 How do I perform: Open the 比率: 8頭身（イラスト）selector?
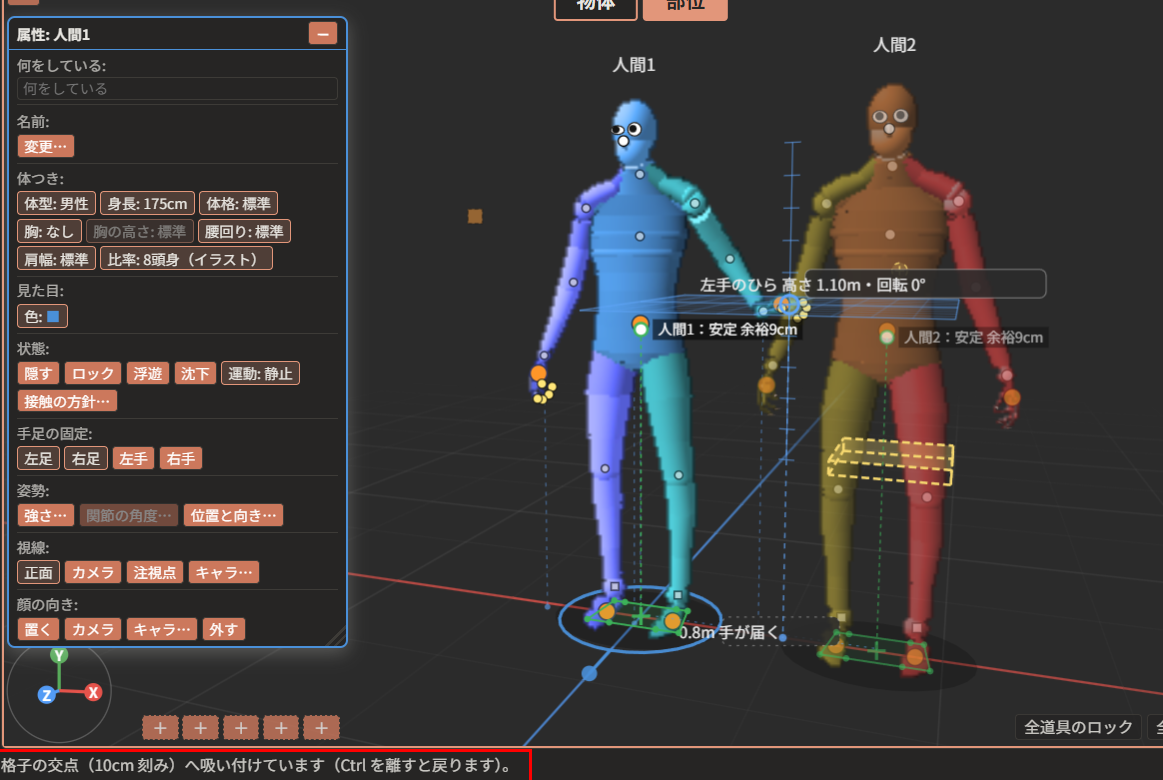point(186,260)
